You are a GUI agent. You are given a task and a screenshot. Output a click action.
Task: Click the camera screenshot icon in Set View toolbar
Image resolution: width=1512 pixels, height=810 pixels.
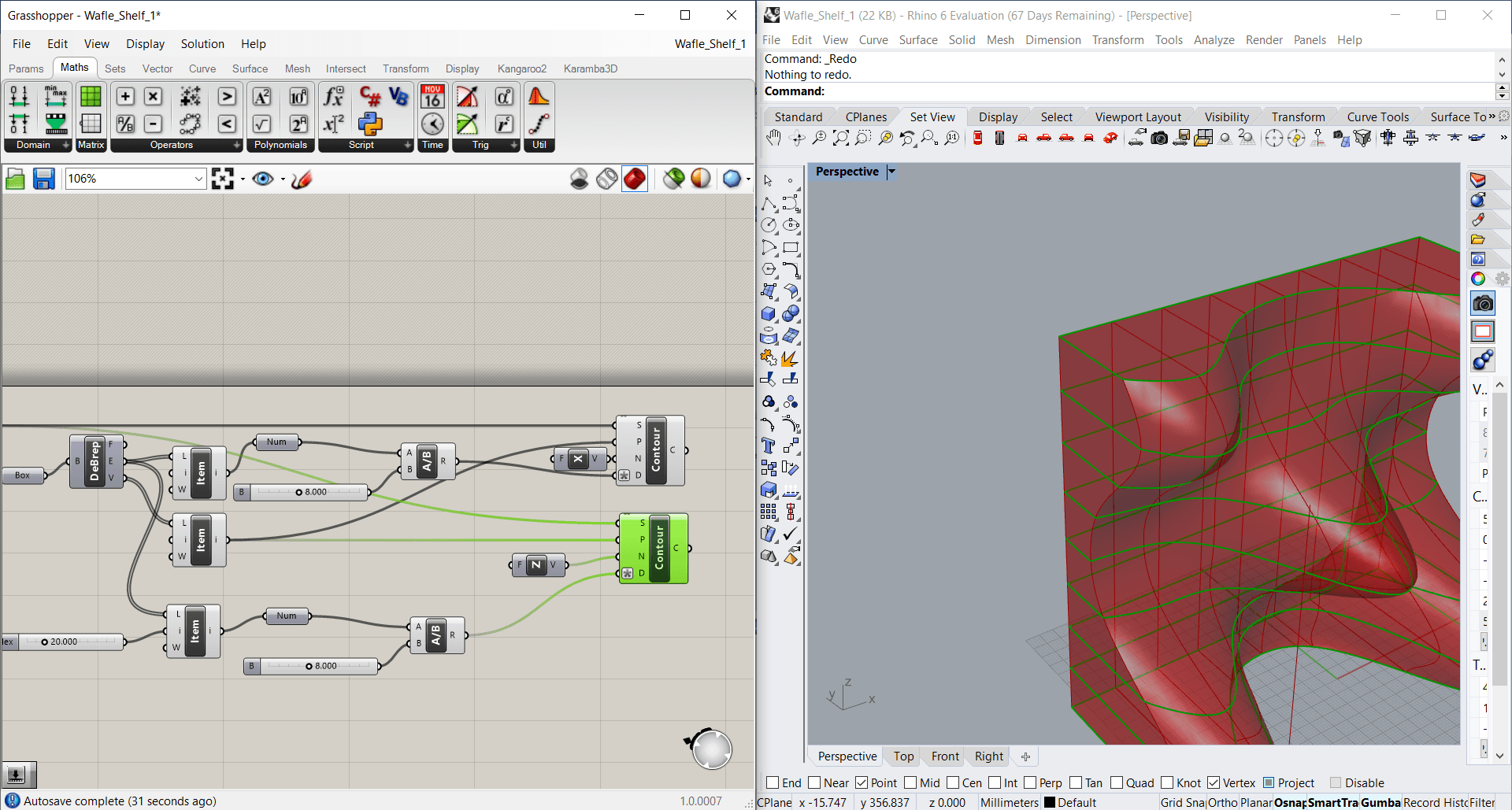[x=1158, y=139]
